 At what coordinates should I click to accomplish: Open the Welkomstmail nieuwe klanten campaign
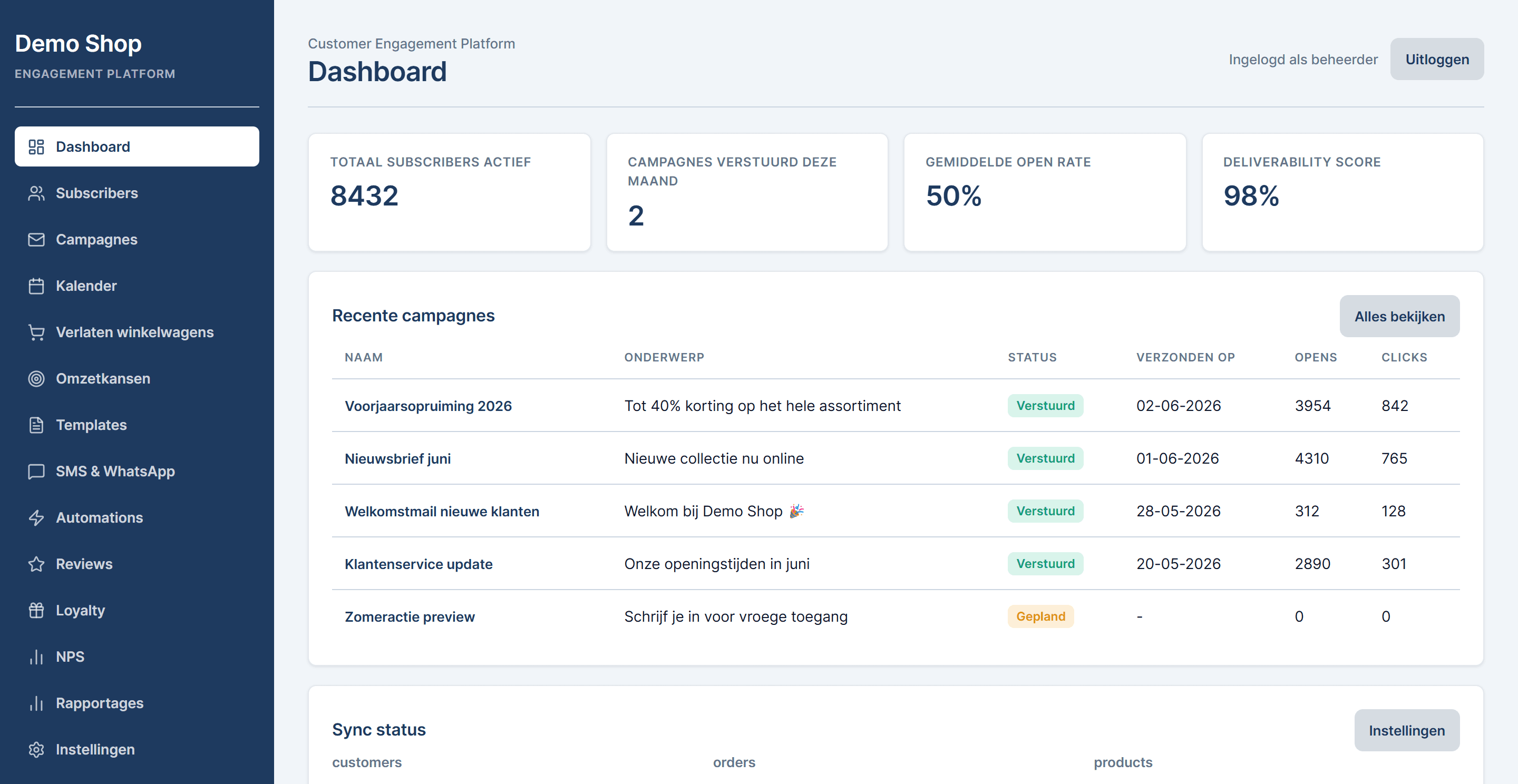tap(441, 511)
